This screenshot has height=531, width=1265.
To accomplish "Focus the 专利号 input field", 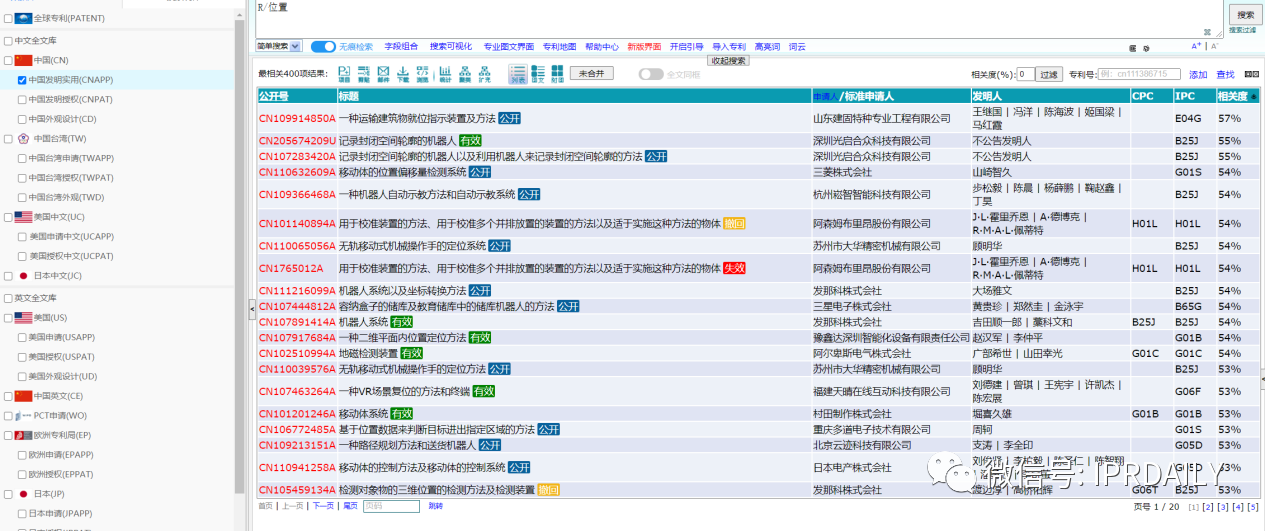I will (x=1139, y=74).
